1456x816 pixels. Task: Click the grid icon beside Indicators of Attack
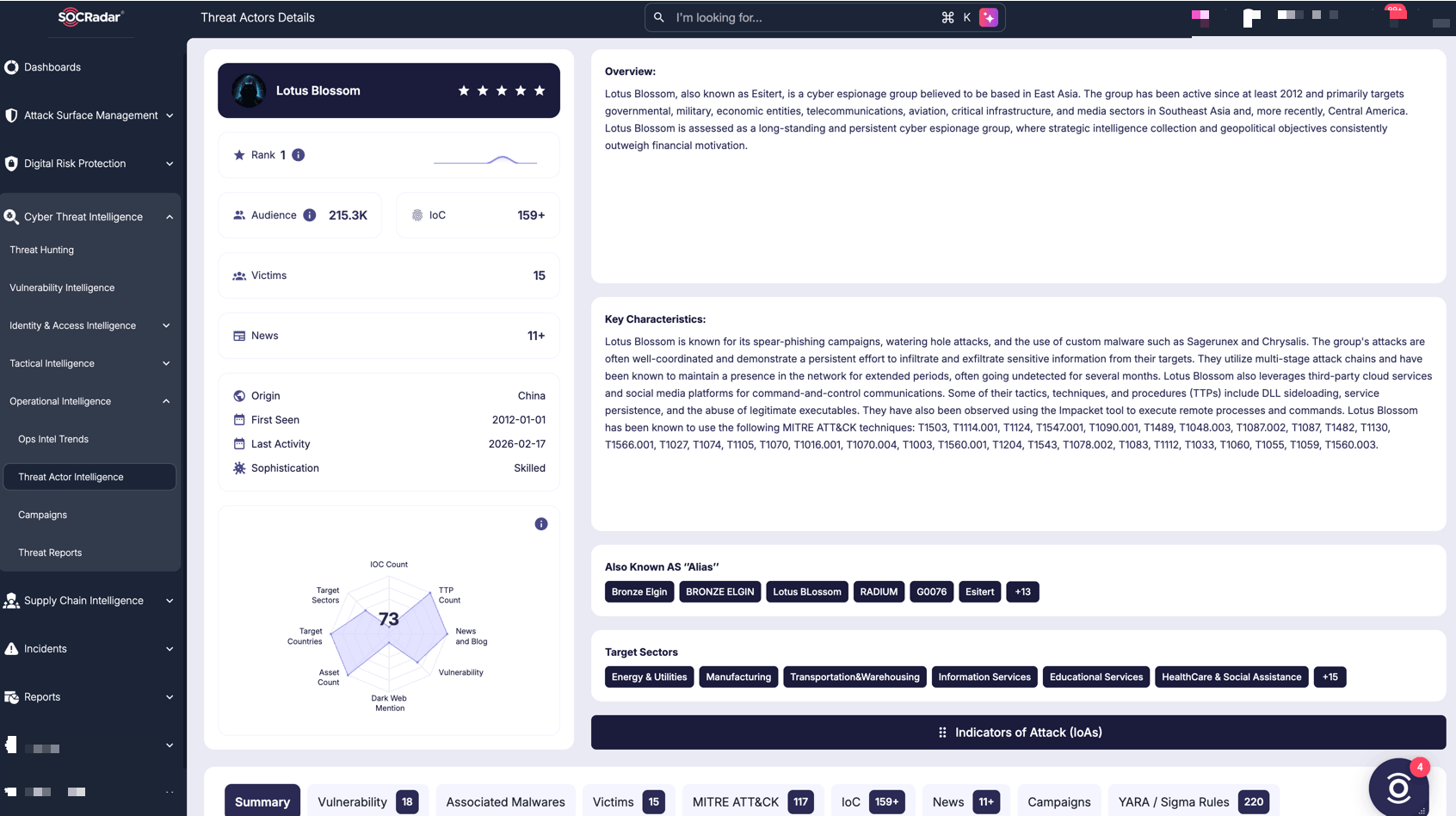click(942, 733)
